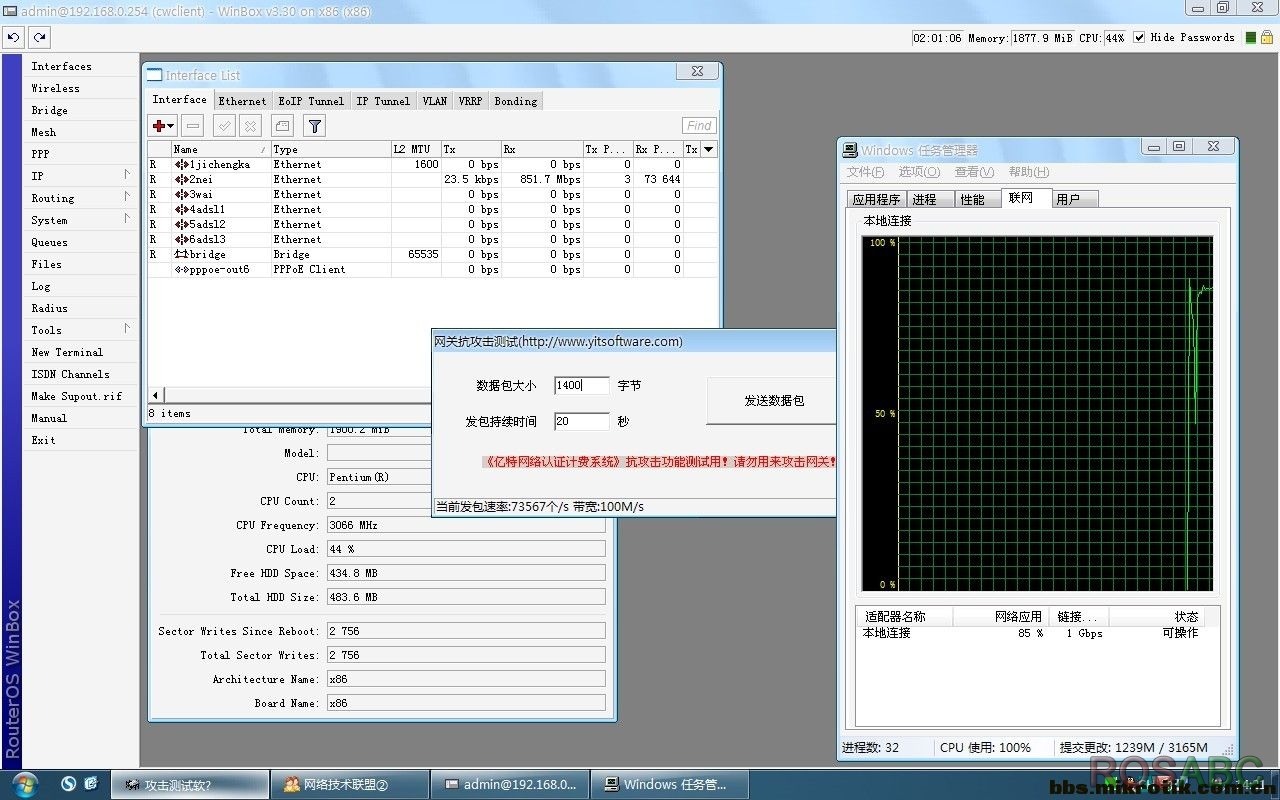Viewport: 1280px width, 800px height.
Task: Click the horizontal scrollbar left arrow
Action: point(155,395)
